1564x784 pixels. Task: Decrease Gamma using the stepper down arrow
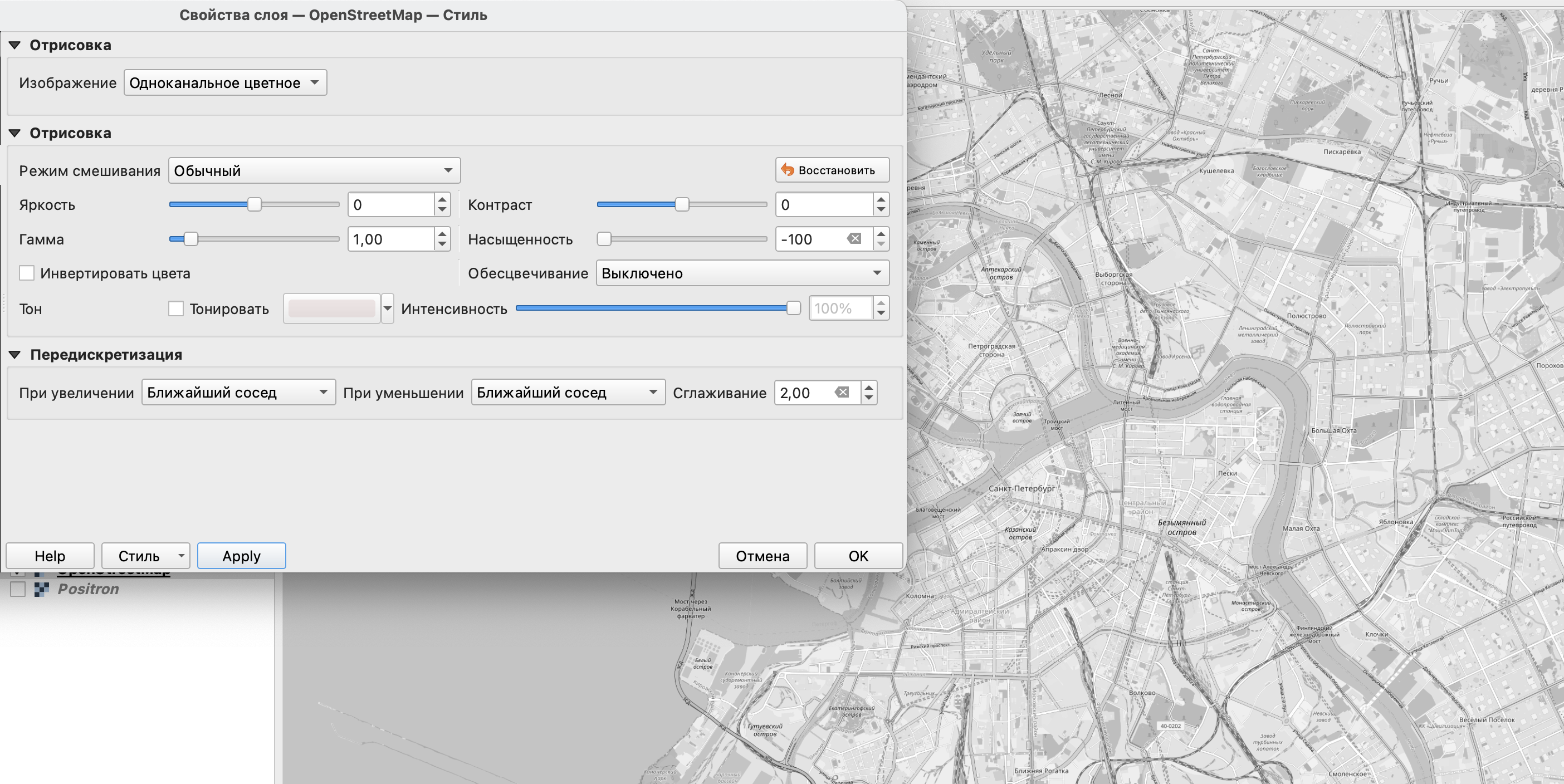click(443, 244)
